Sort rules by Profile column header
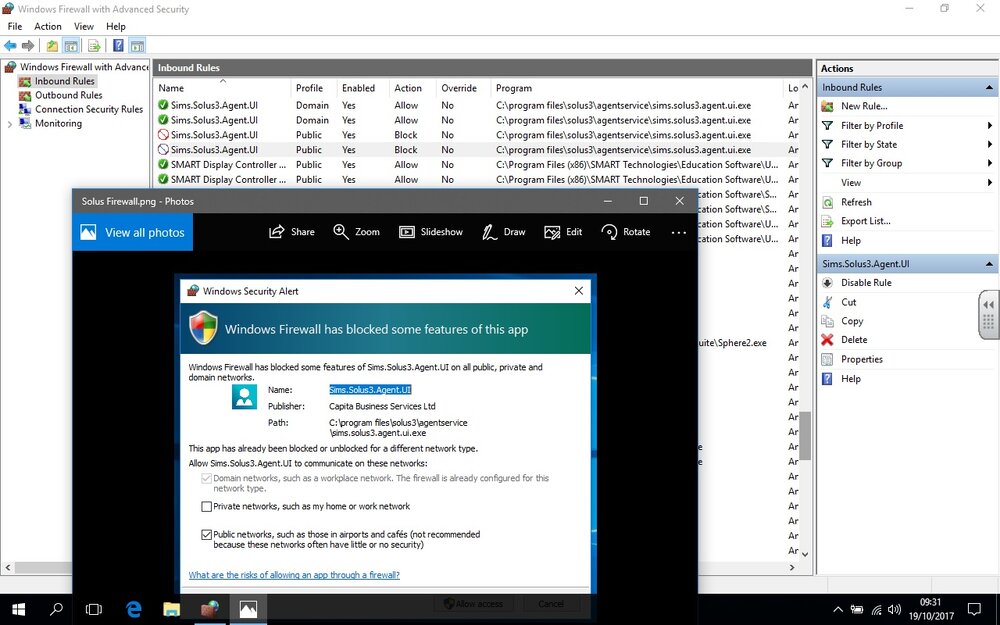The height and width of the screenshot is (625, 1000). (x=310, y=88)
